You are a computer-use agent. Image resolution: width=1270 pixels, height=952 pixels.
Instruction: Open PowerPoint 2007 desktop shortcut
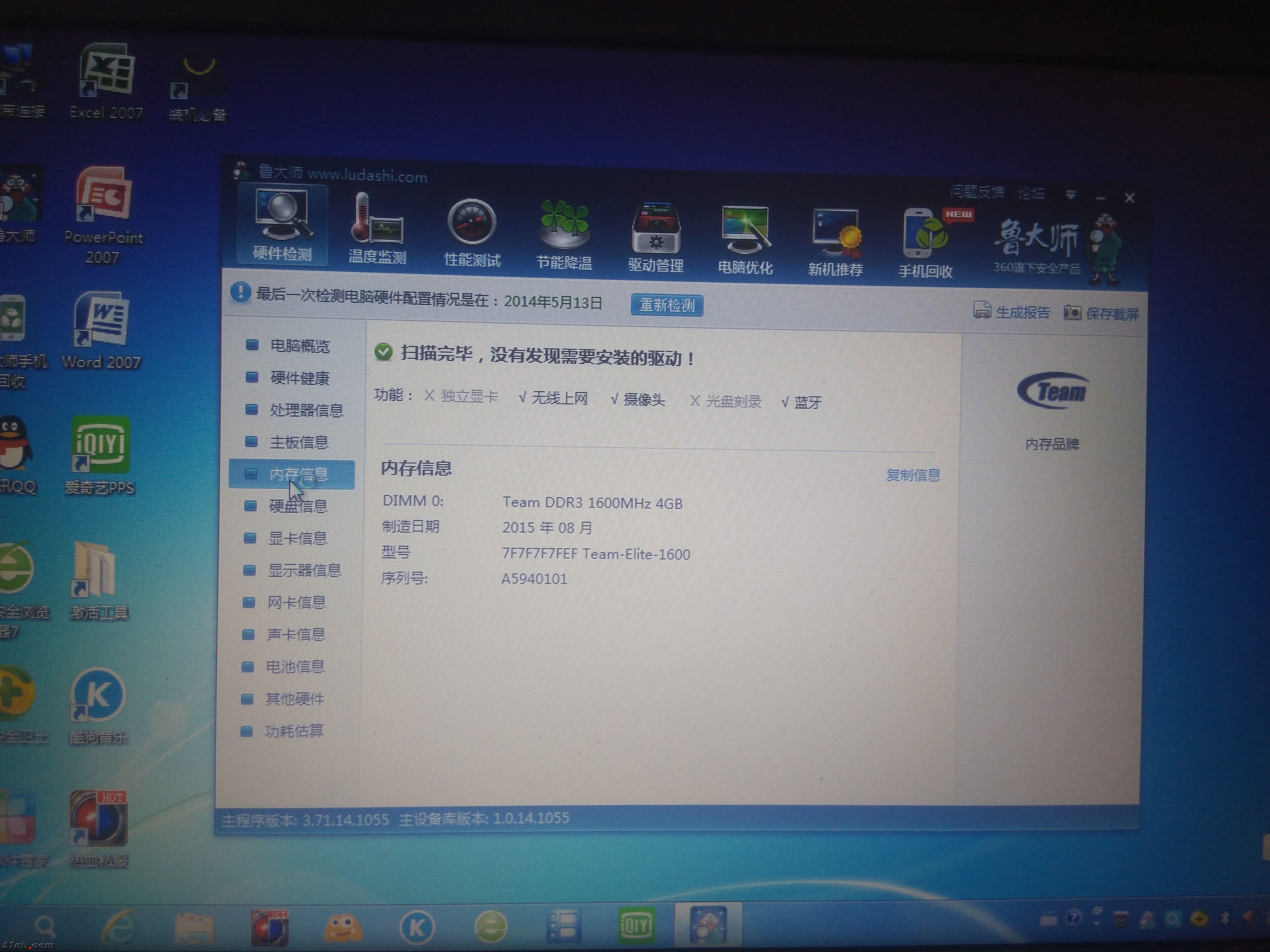click(x=103, y=215)
